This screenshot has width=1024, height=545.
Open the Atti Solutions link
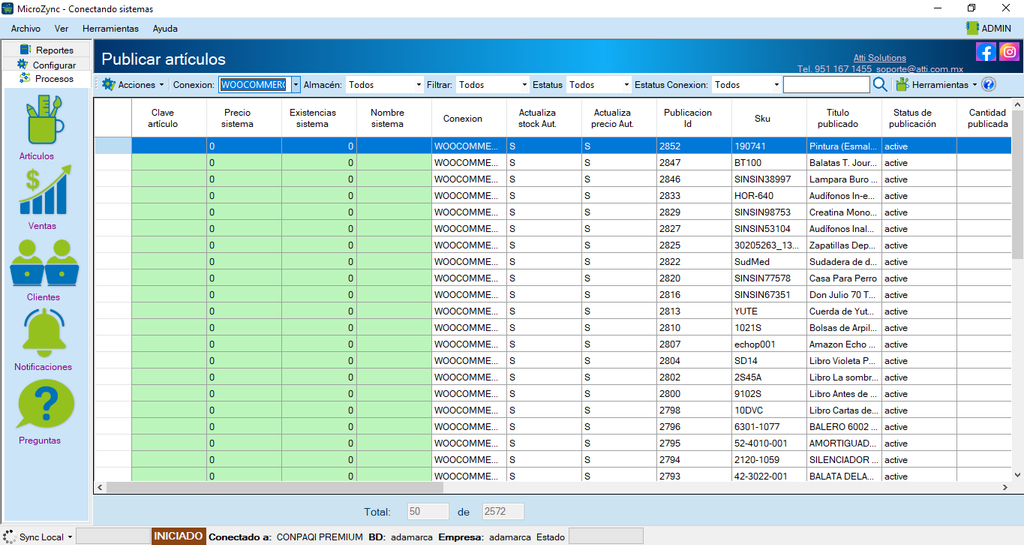pyautogui.click(x=880, y=57)
